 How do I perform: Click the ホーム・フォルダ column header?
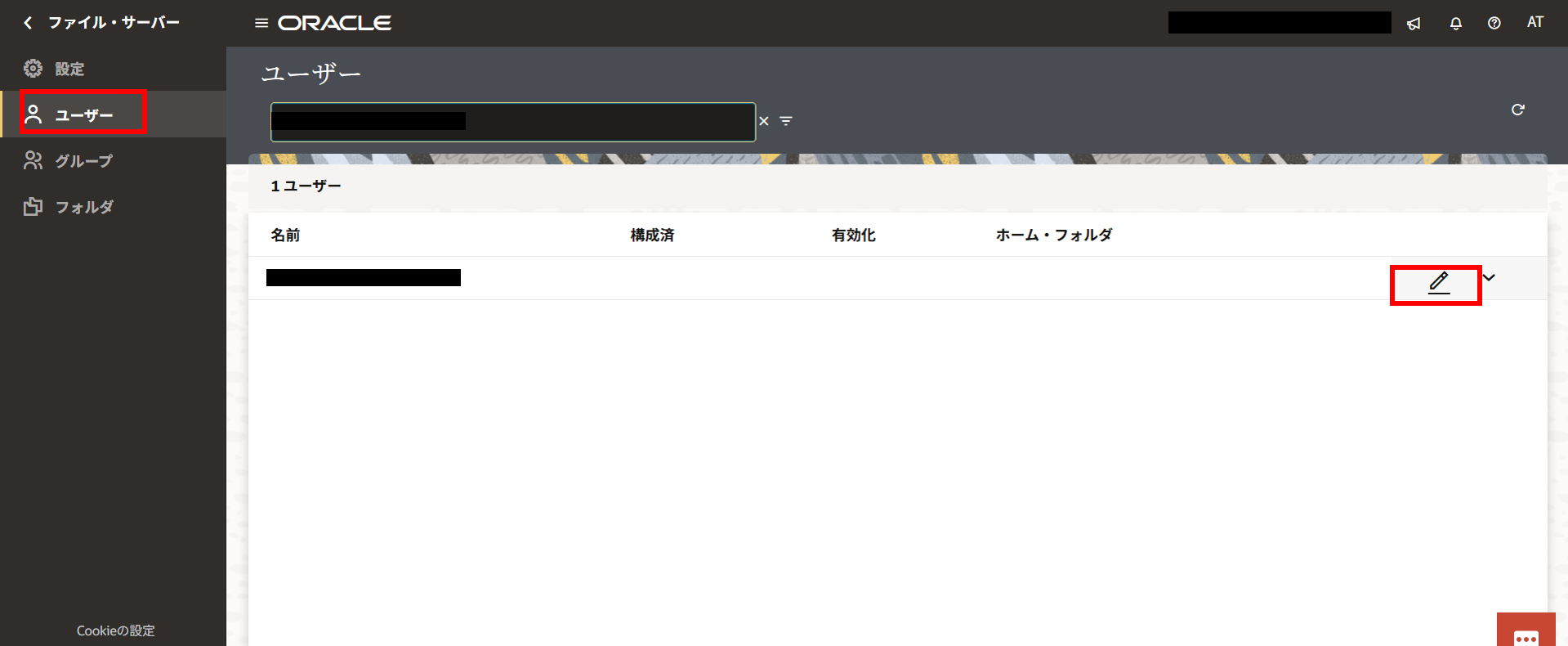[x=1054, y=236]
